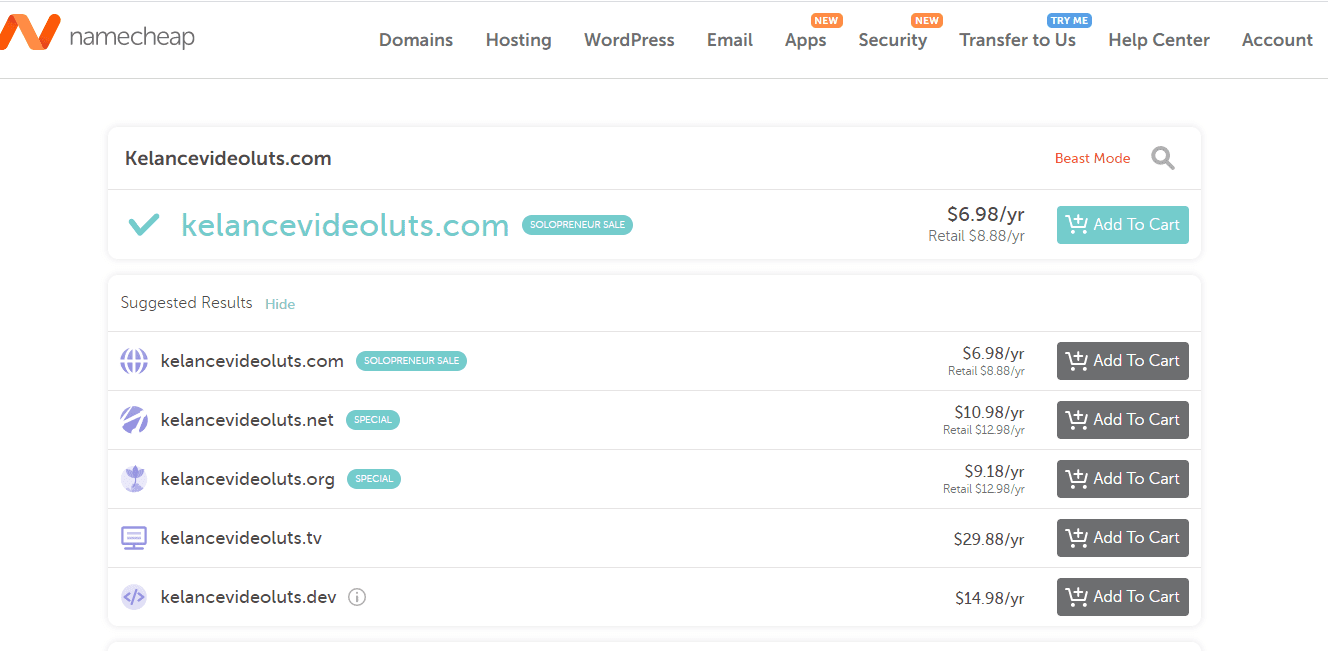Click the $10.98/yr price
1328x651 pixels.
tap(989, 412)
